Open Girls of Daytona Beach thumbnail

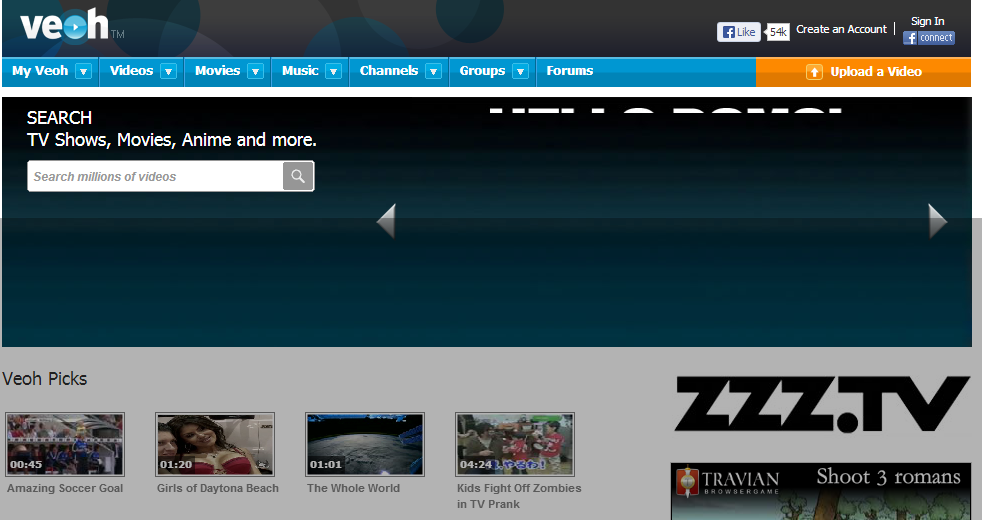tap(215, 444)
